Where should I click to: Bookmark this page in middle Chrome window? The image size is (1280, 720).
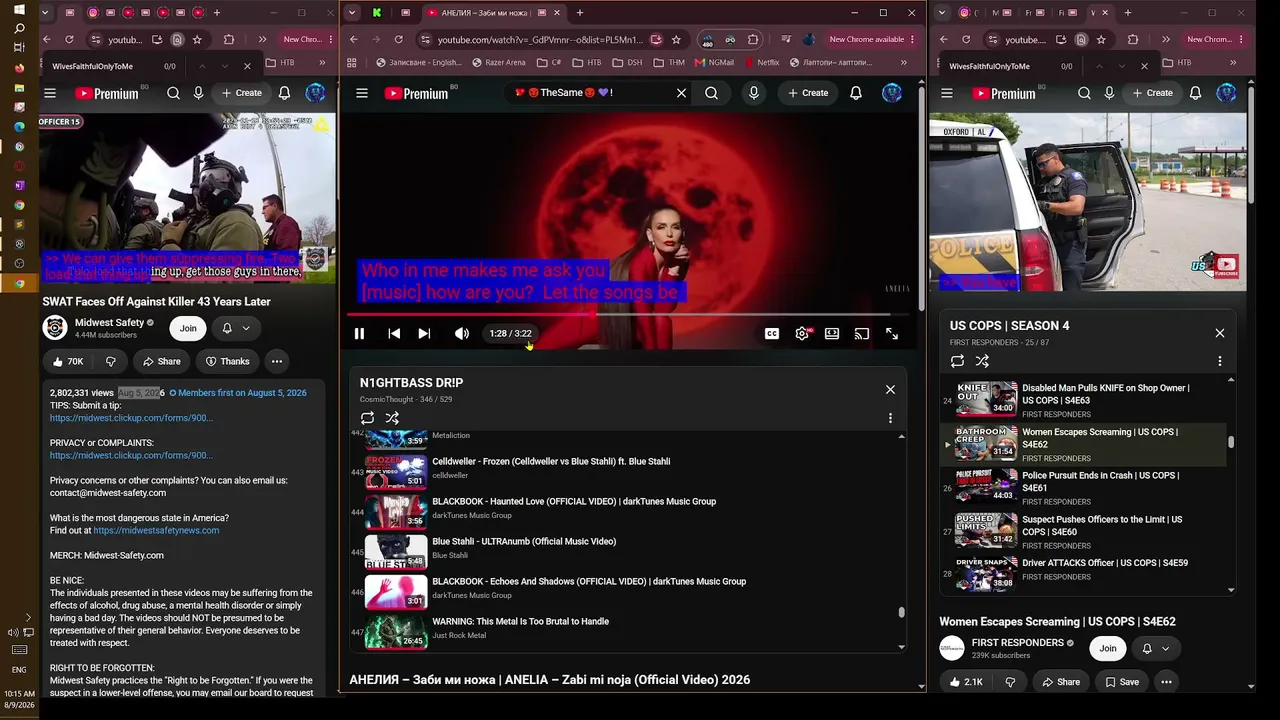(676, 40)
